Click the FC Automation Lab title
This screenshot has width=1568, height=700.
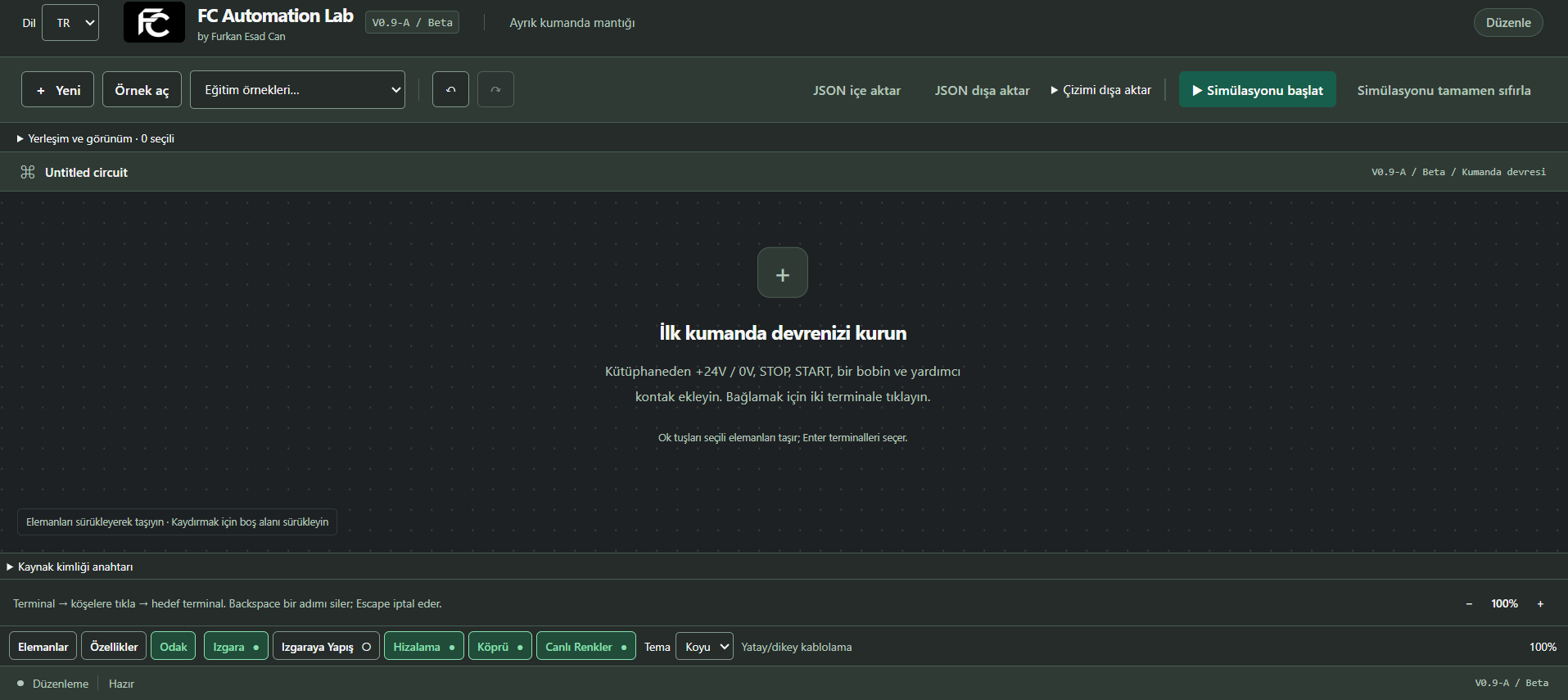point(275,16)
